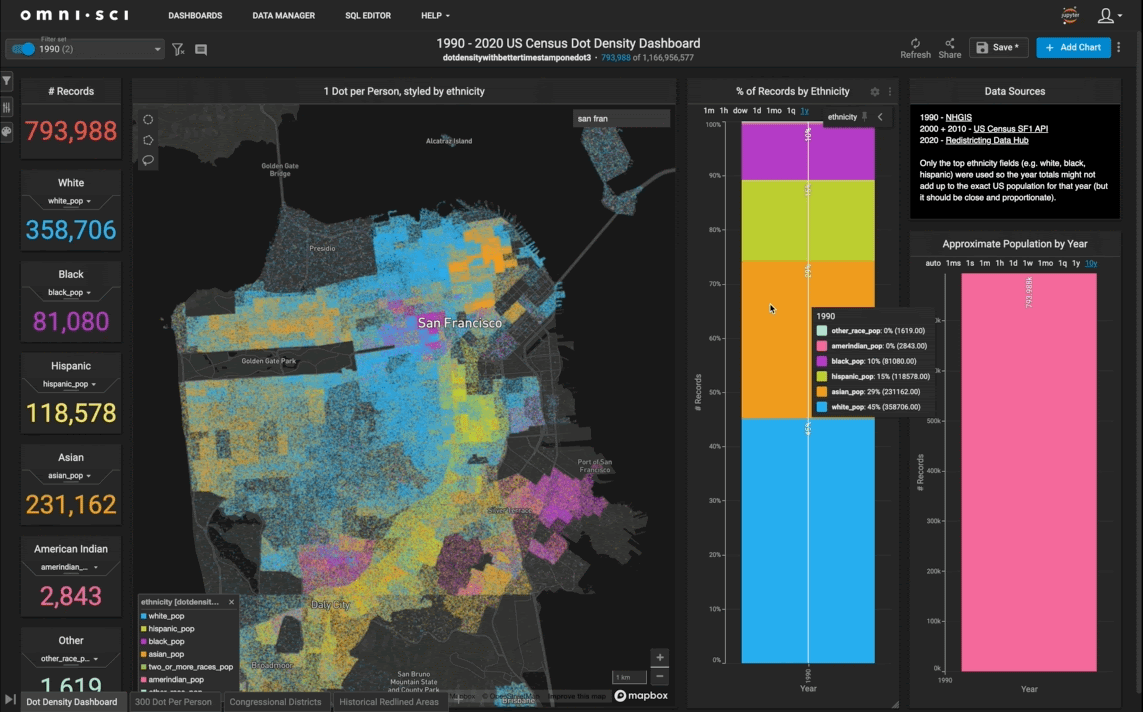Open settings gear on Ethnicity chart
The image size is (1143, 712).
click(875, 91)
